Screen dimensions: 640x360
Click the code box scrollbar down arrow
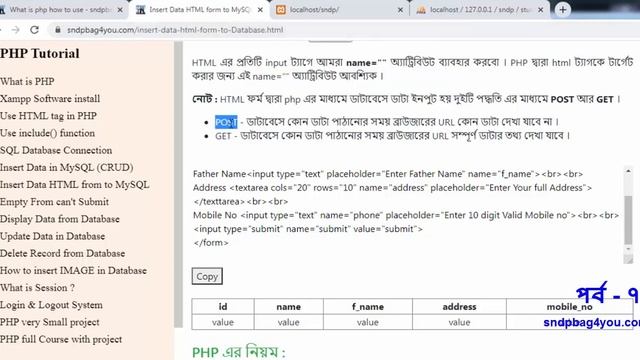628,249
